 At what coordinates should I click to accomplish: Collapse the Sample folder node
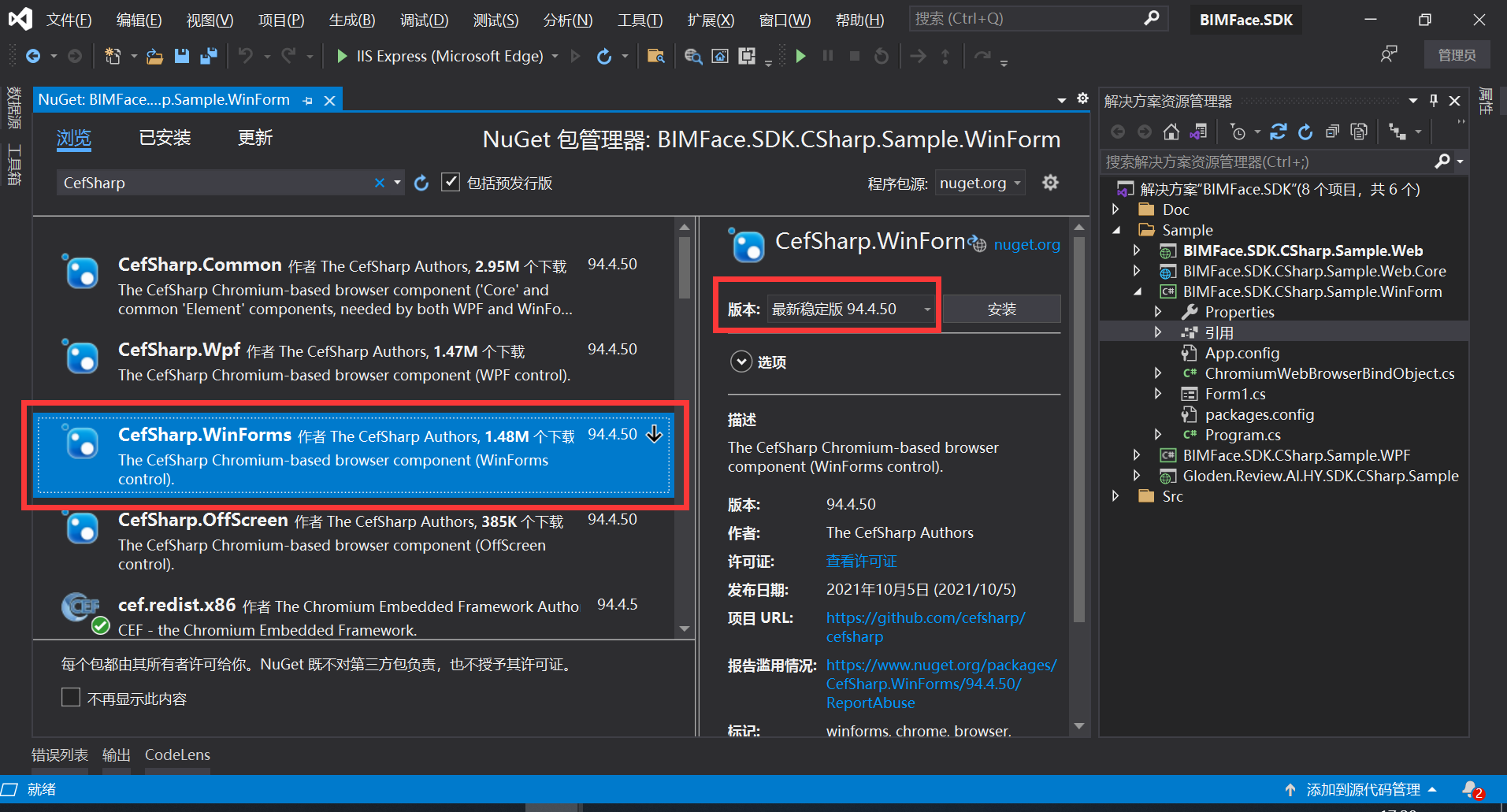point(1115,230)
